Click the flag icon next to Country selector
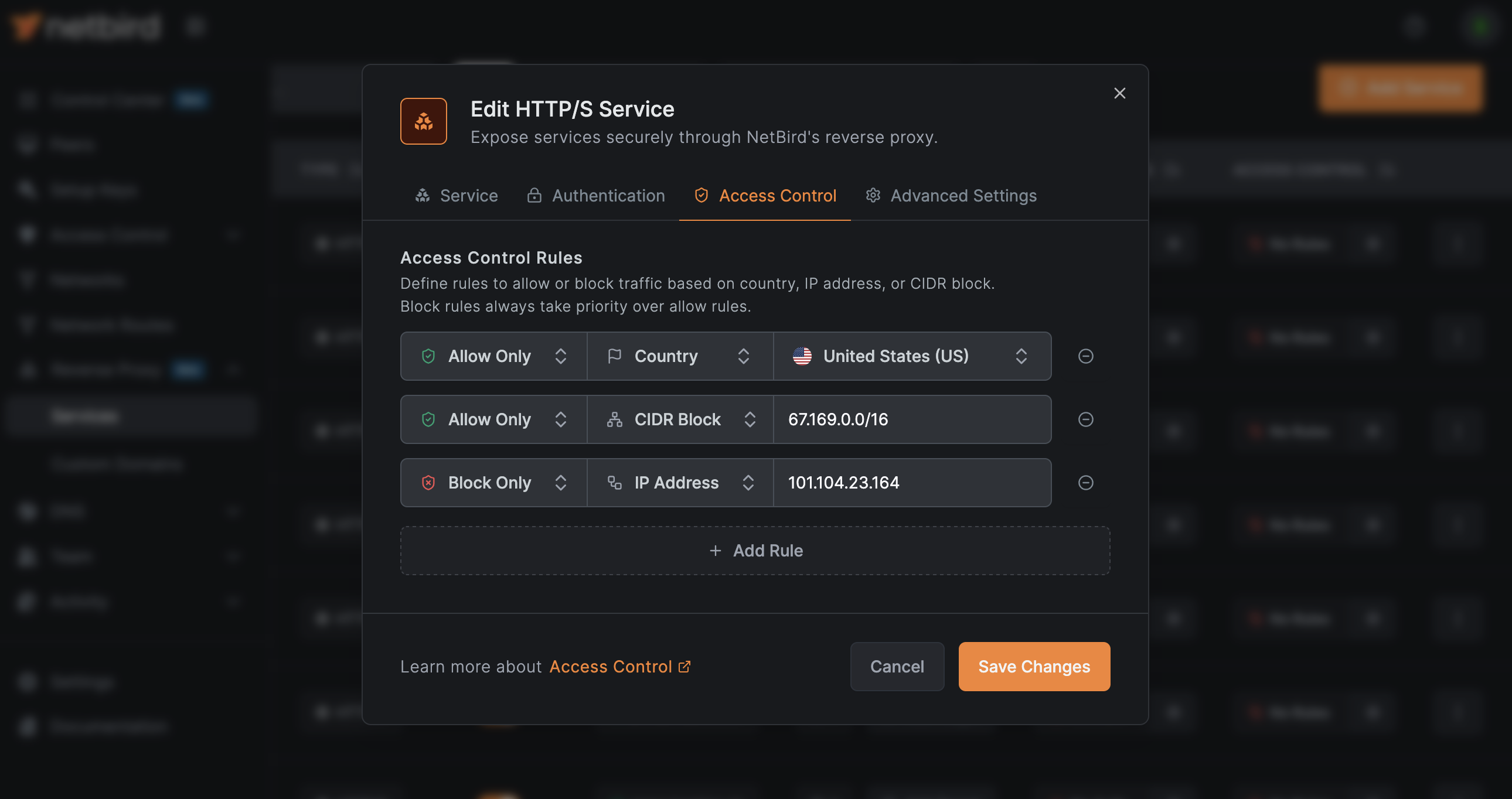 615,356
